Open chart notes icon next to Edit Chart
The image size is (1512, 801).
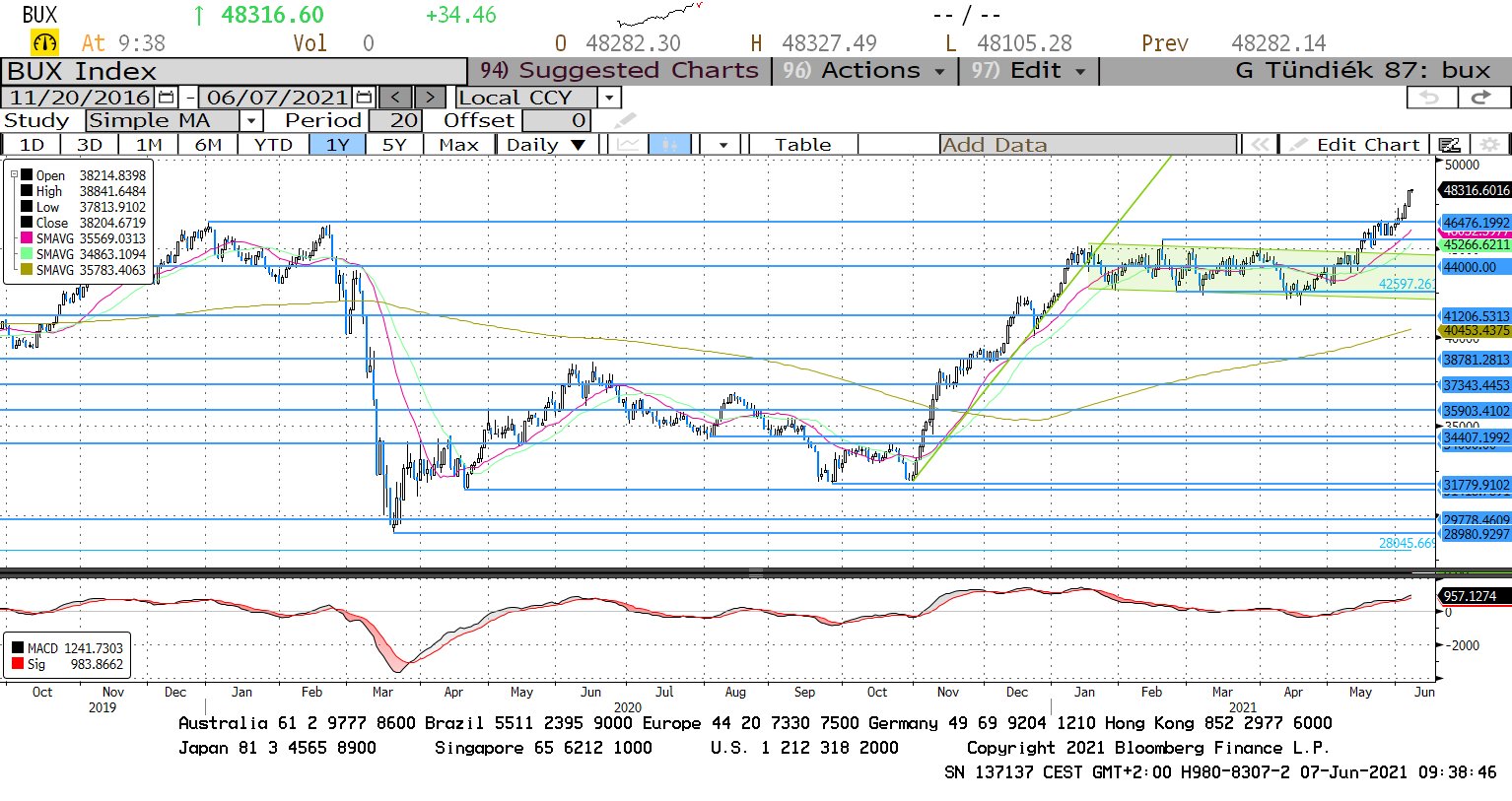point(1448,145)
